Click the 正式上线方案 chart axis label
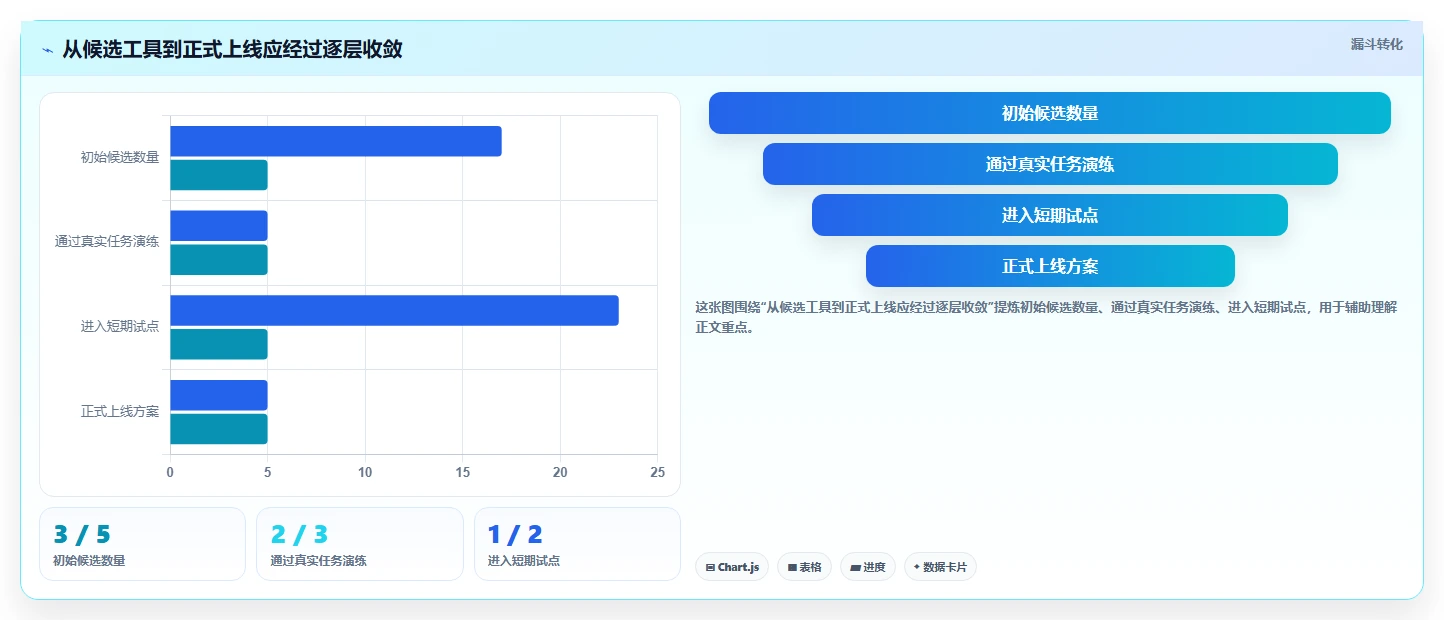This screenshot has width=1444, height=620. point(120,412)
